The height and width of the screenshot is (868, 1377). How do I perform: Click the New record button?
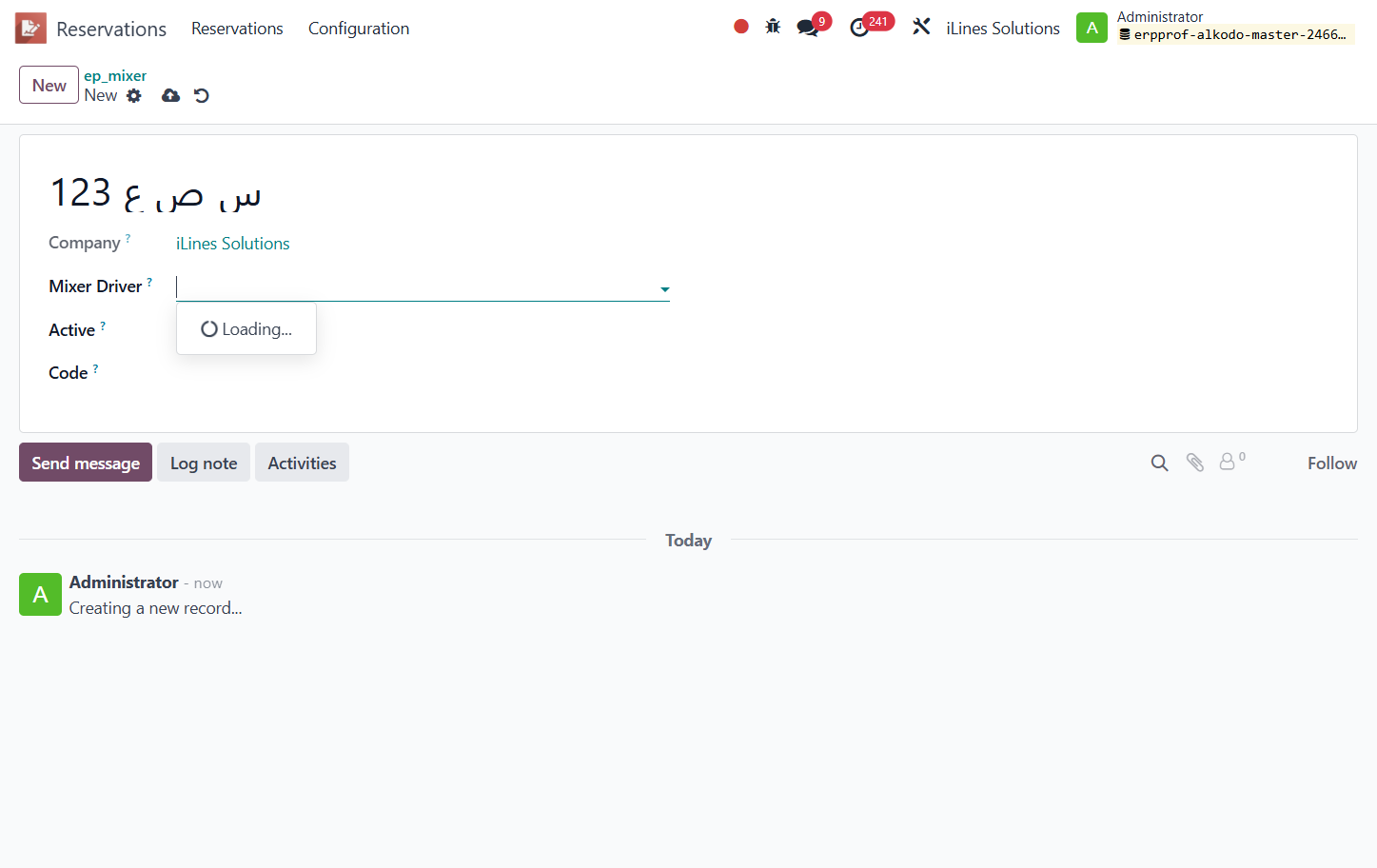point(49,85)
